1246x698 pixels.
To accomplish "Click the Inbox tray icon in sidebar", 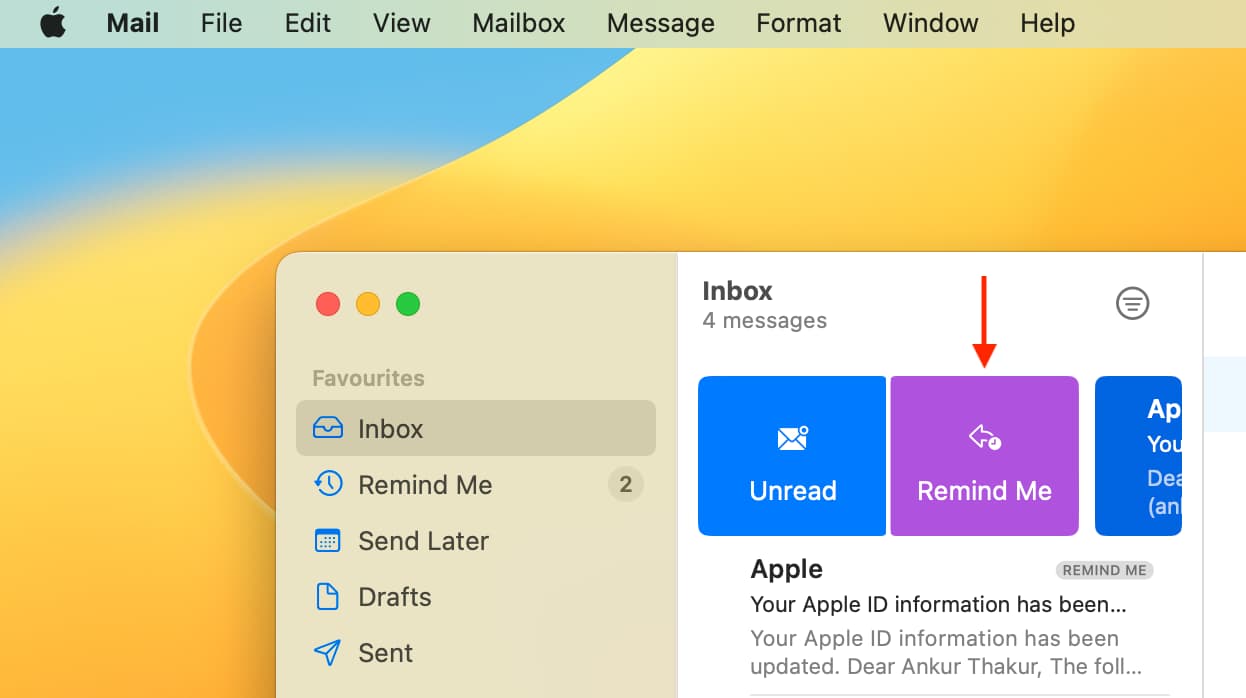I will (327, 428).
